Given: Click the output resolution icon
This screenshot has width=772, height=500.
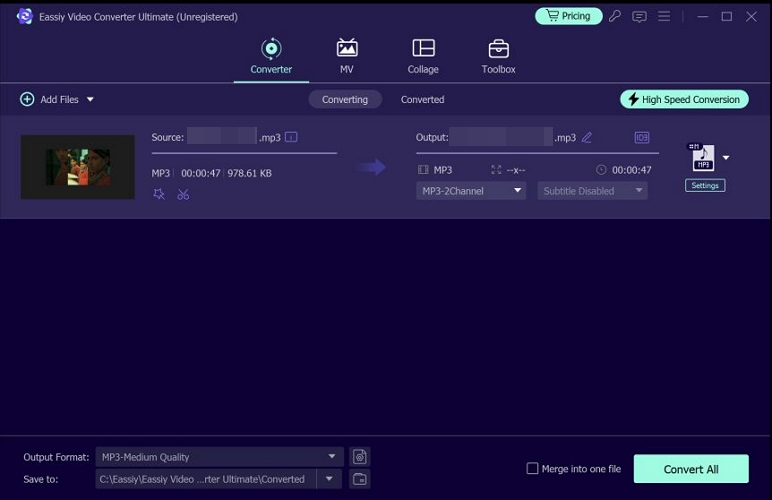Looking at the screenshot, I should point(496,170).
